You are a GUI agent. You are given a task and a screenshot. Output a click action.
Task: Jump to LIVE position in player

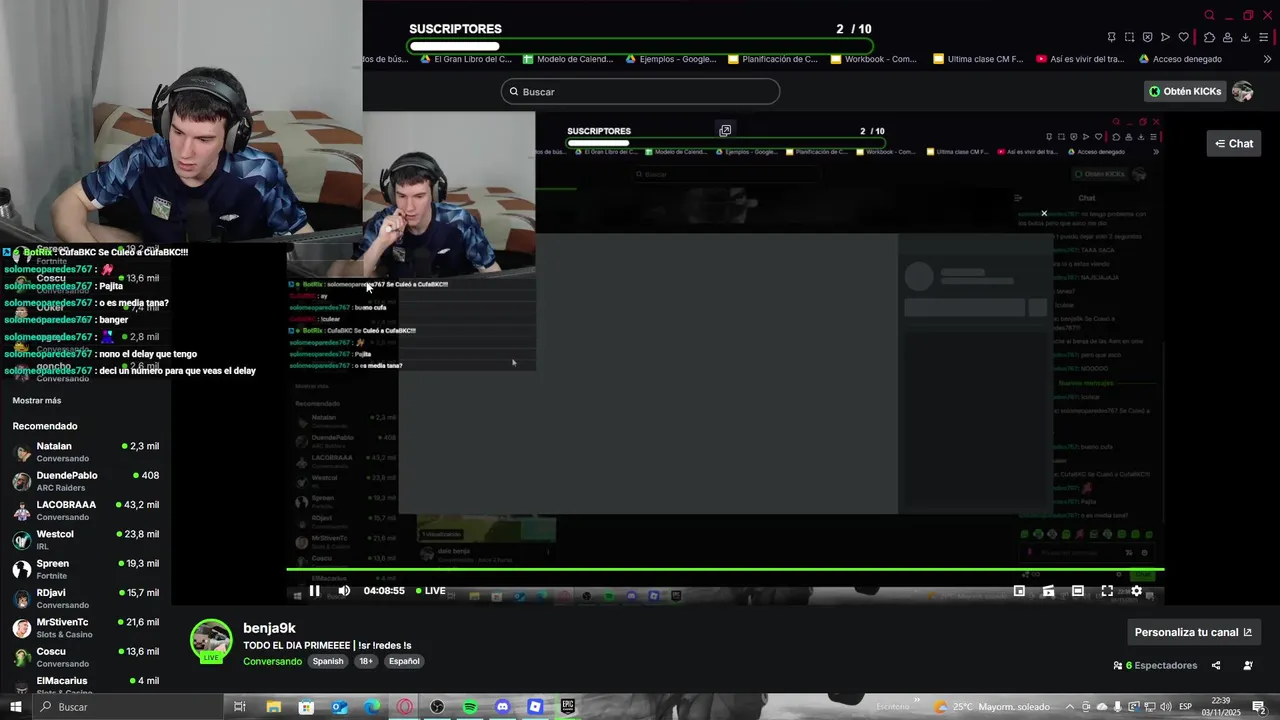pyautogui.click(x=431, y=591)
